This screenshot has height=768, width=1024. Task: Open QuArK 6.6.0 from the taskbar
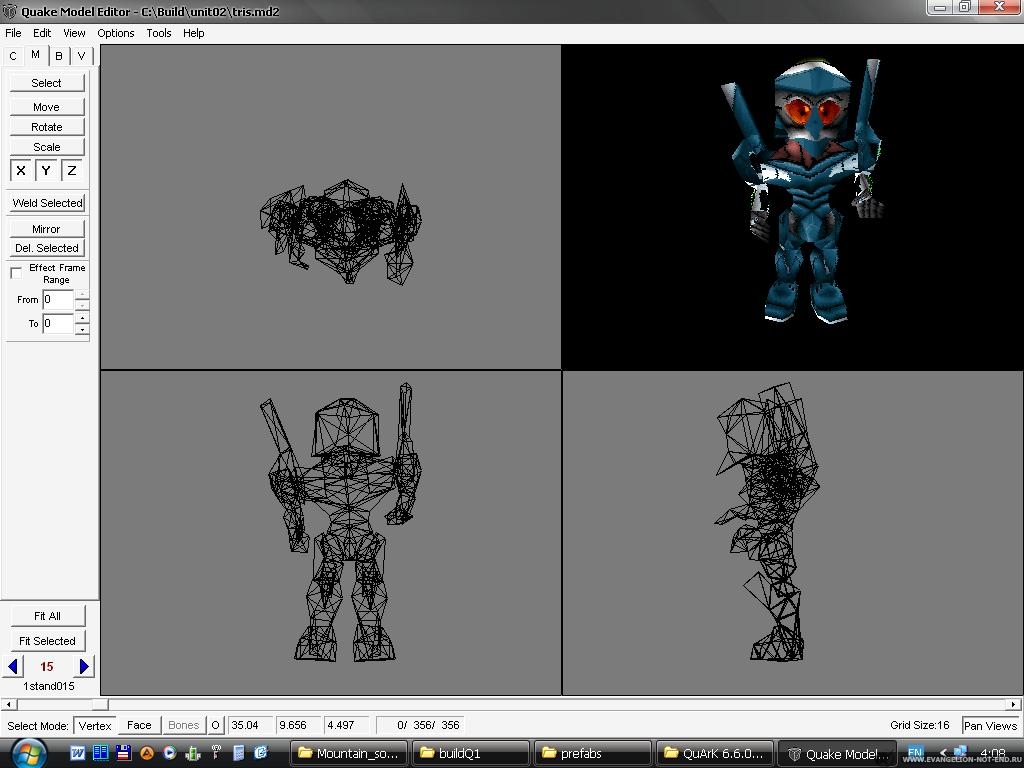(x=714, y=753)
